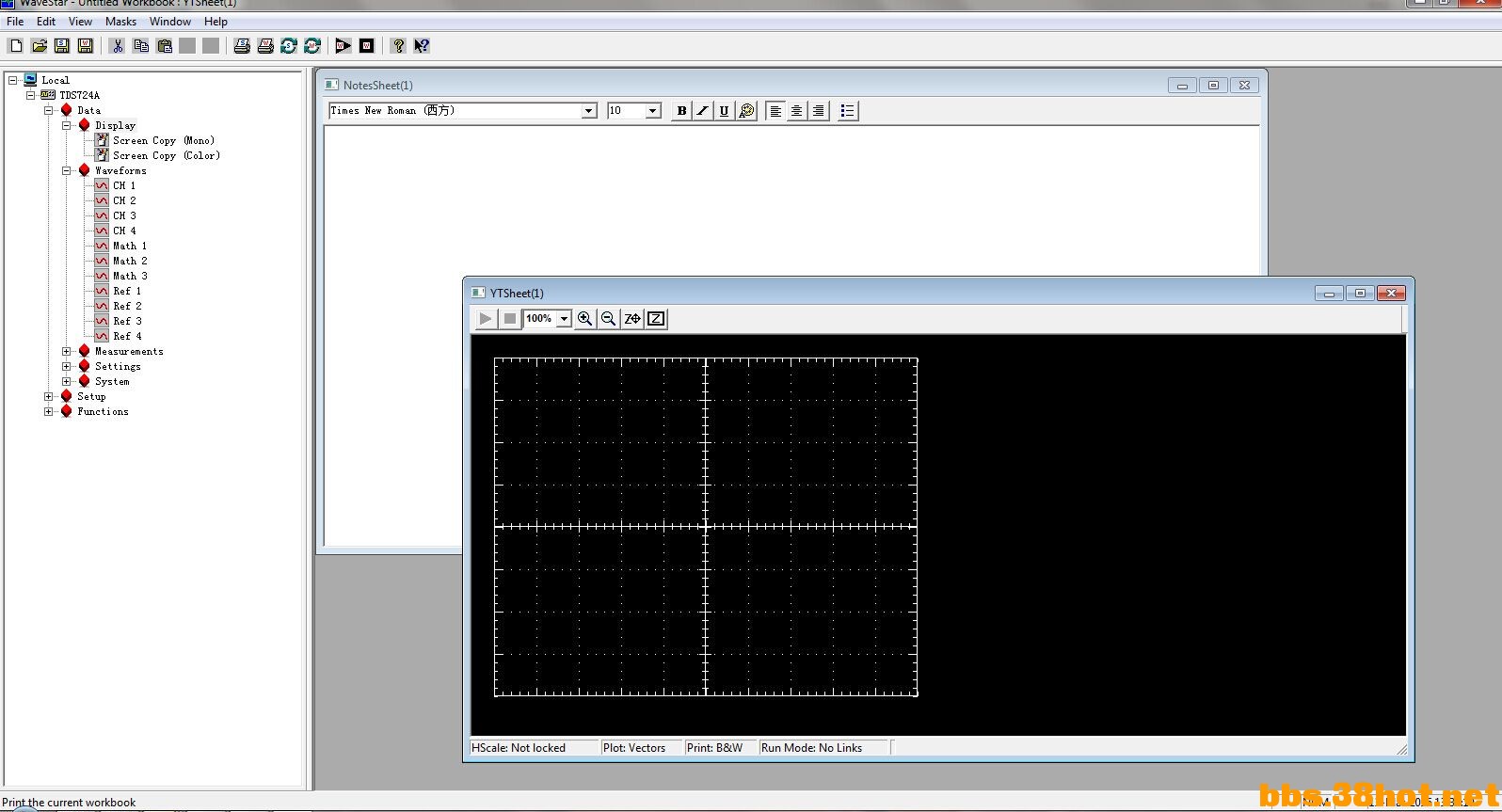Start acquisition with YTSheet play button

pyautogui.click(x=486, y=319)
